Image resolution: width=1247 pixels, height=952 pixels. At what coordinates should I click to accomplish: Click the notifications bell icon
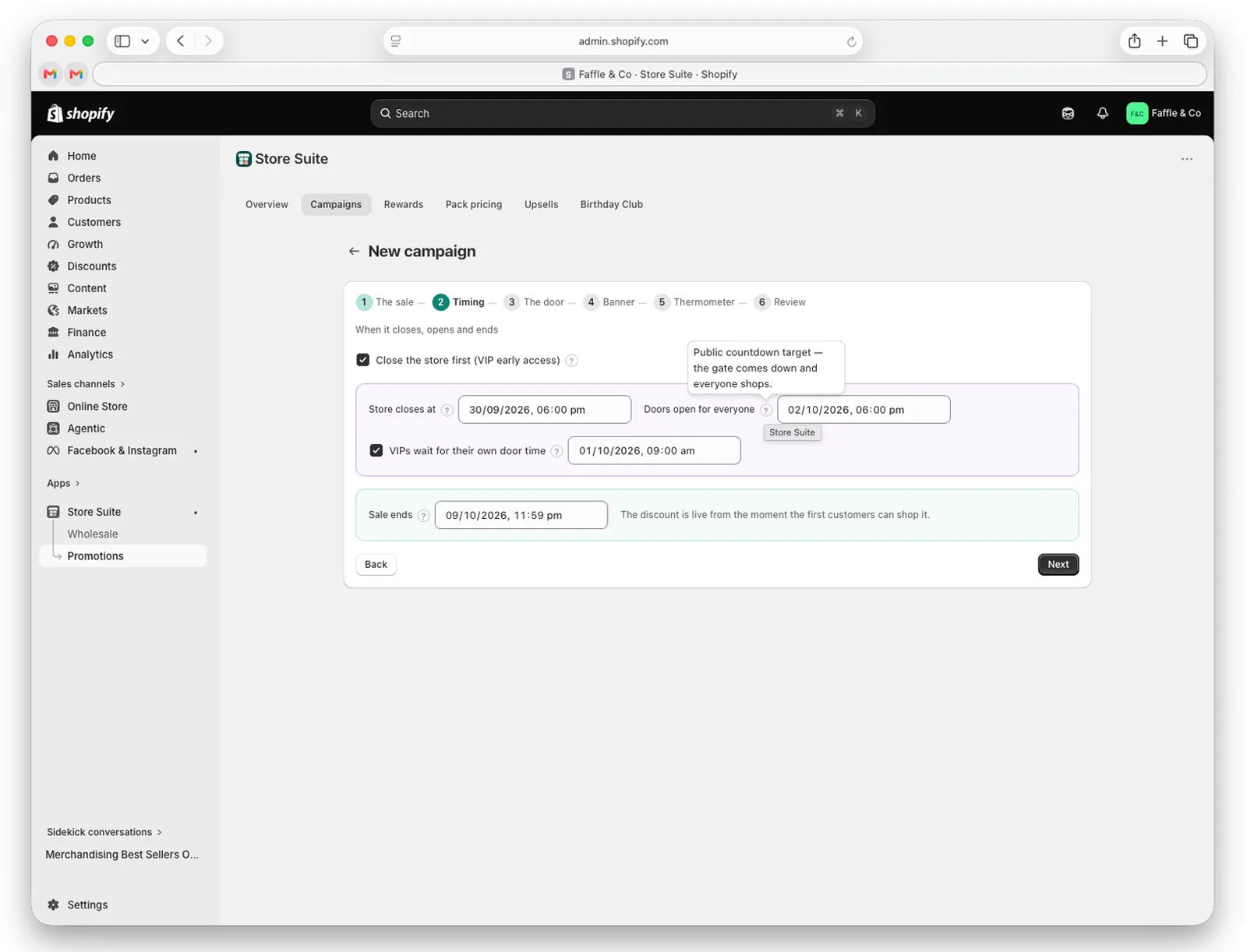click(1102, 114)
